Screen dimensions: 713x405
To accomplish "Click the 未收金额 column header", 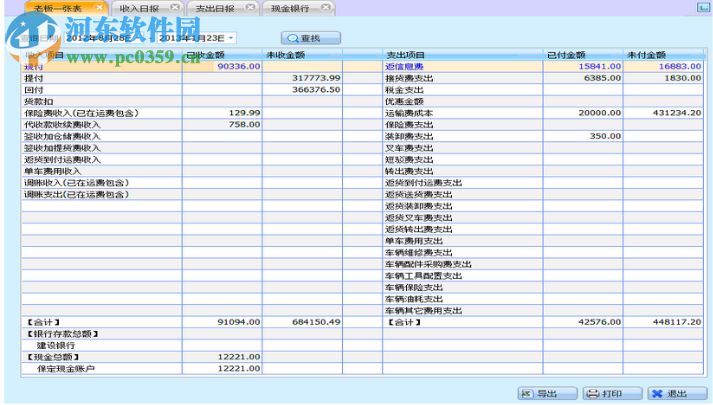I will [302, 55].
